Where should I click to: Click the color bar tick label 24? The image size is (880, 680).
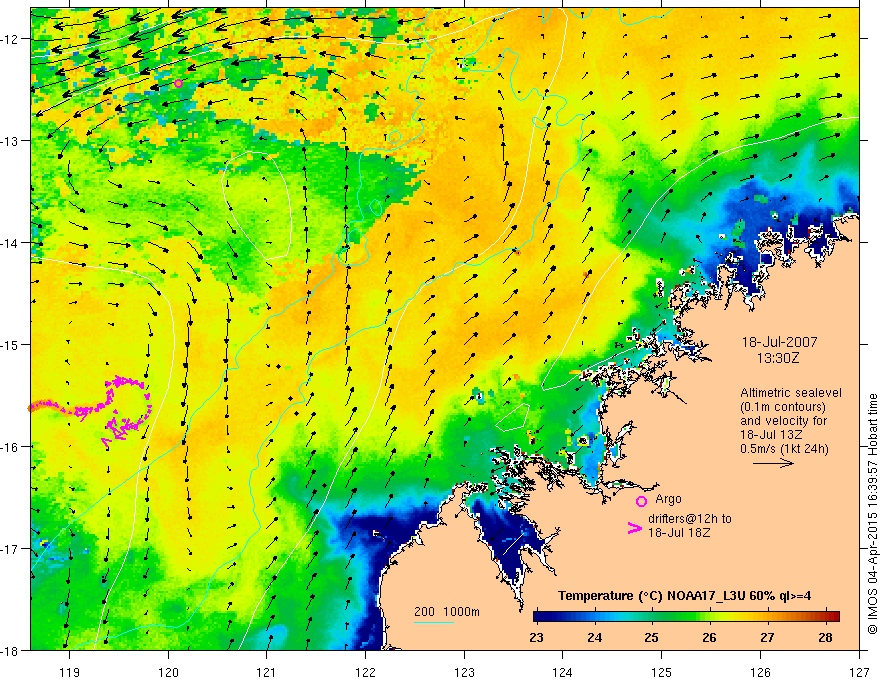click(x=594, y=637)
